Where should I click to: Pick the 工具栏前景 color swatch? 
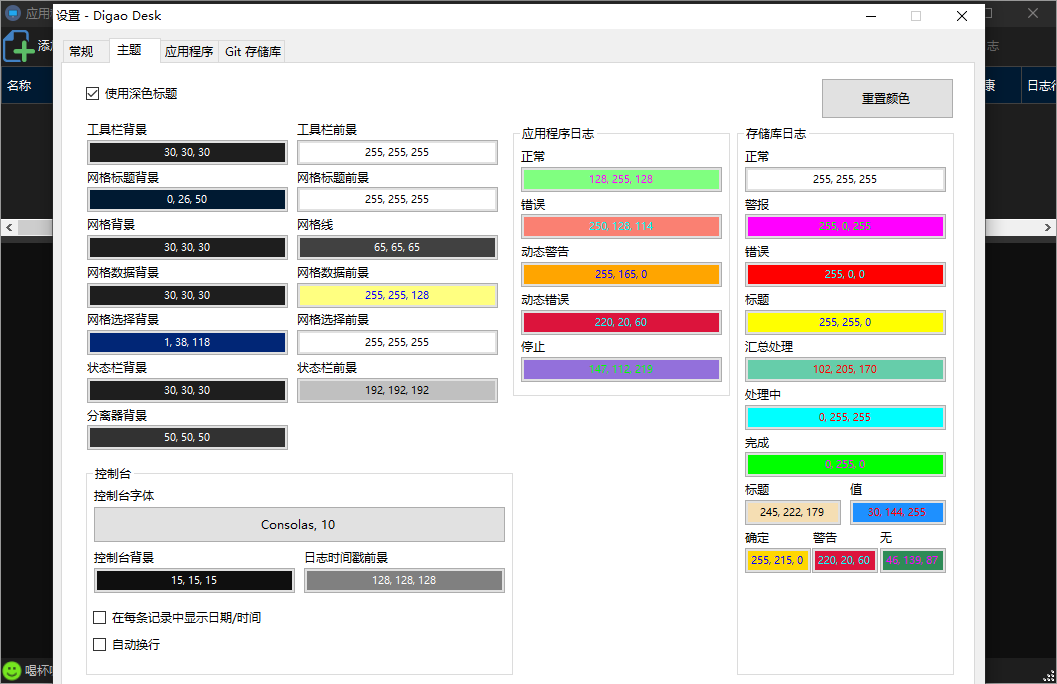coord(397,152)
